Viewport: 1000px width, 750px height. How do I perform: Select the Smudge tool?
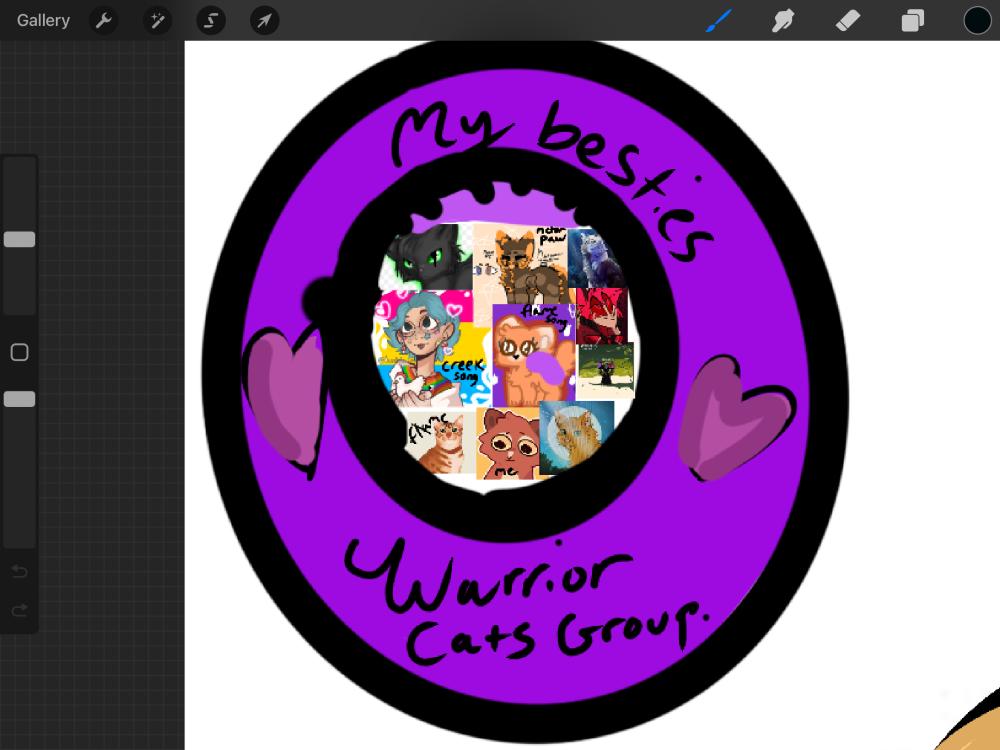783,20
